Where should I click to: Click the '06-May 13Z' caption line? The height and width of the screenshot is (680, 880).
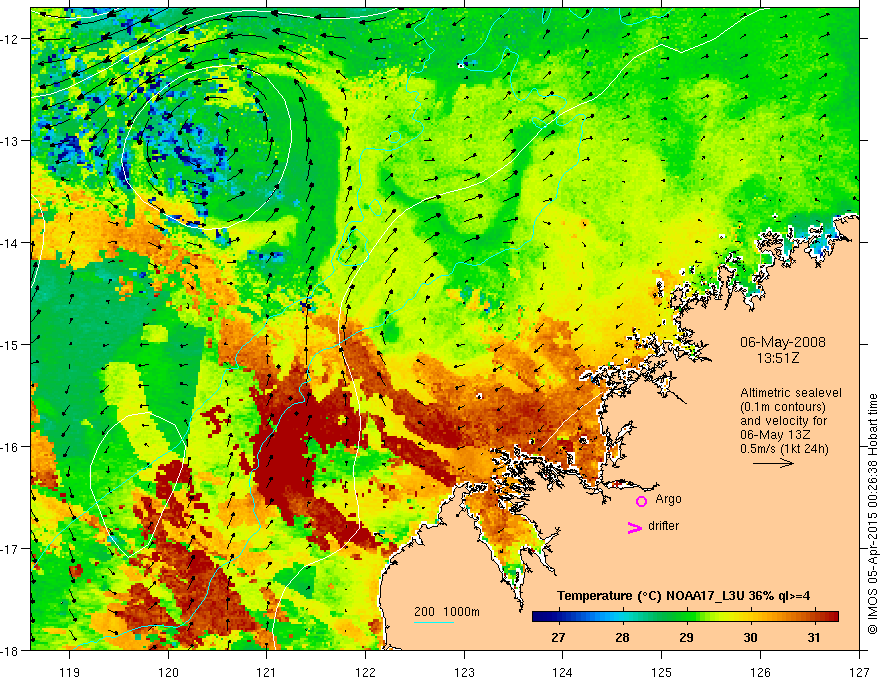(x=775, y=435)
